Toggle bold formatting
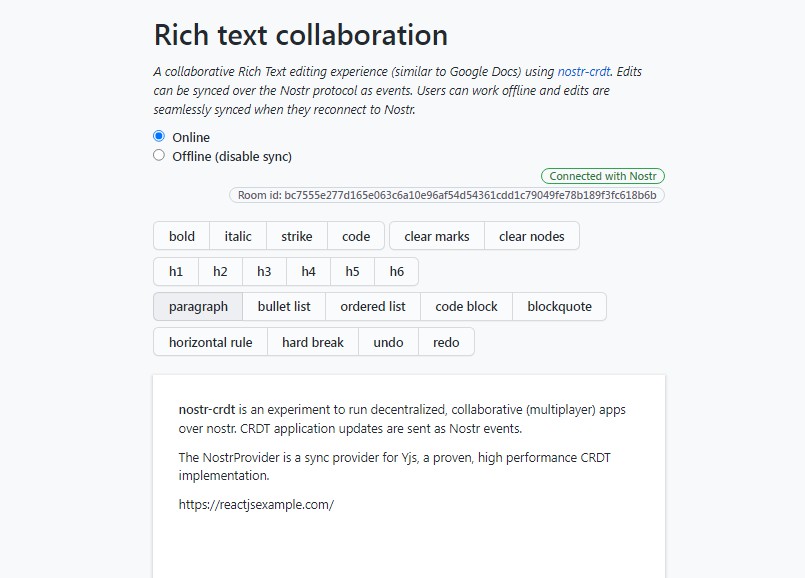The image size is (805, 578). point(180,236)
